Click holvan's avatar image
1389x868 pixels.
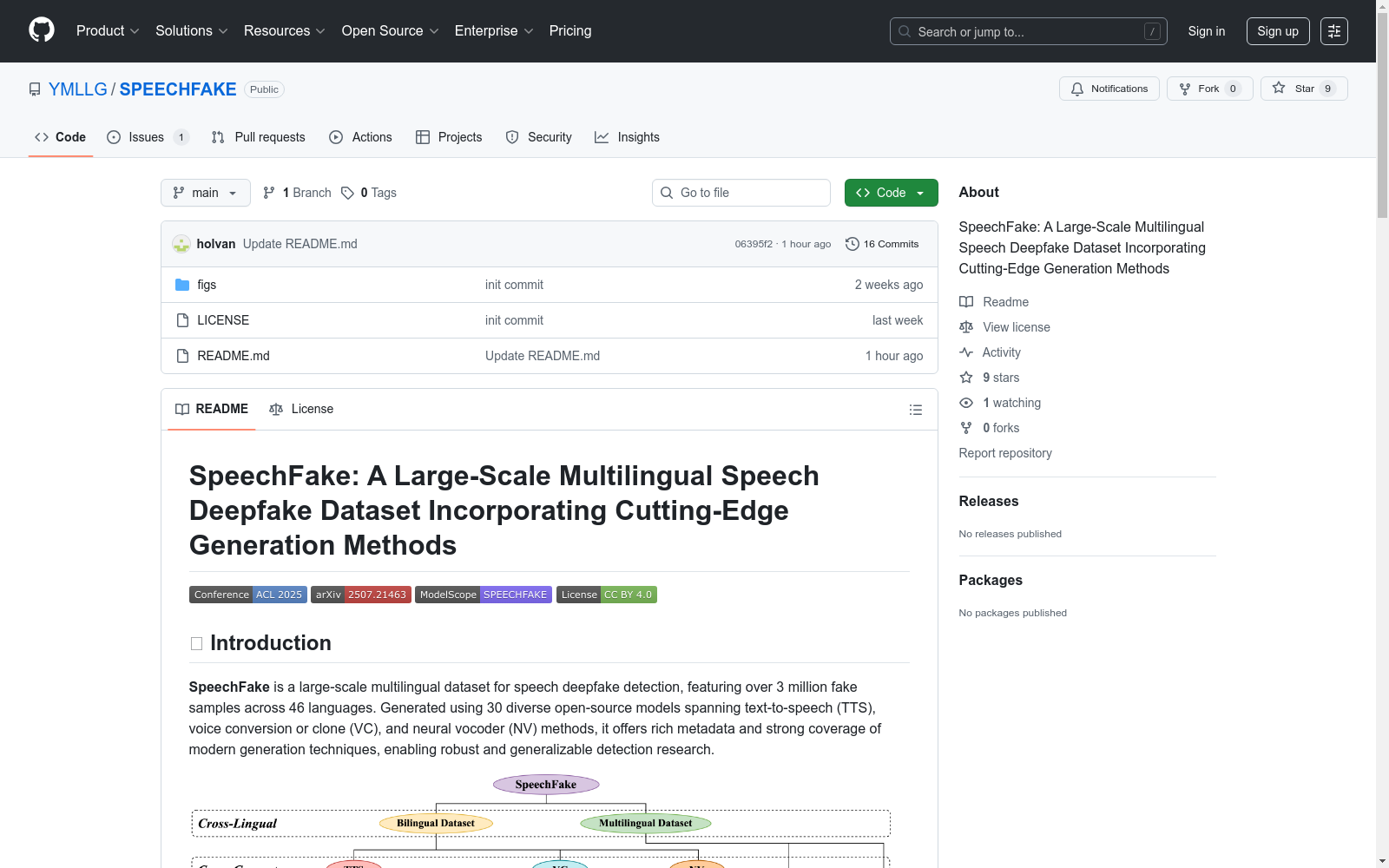click(181, 244)
